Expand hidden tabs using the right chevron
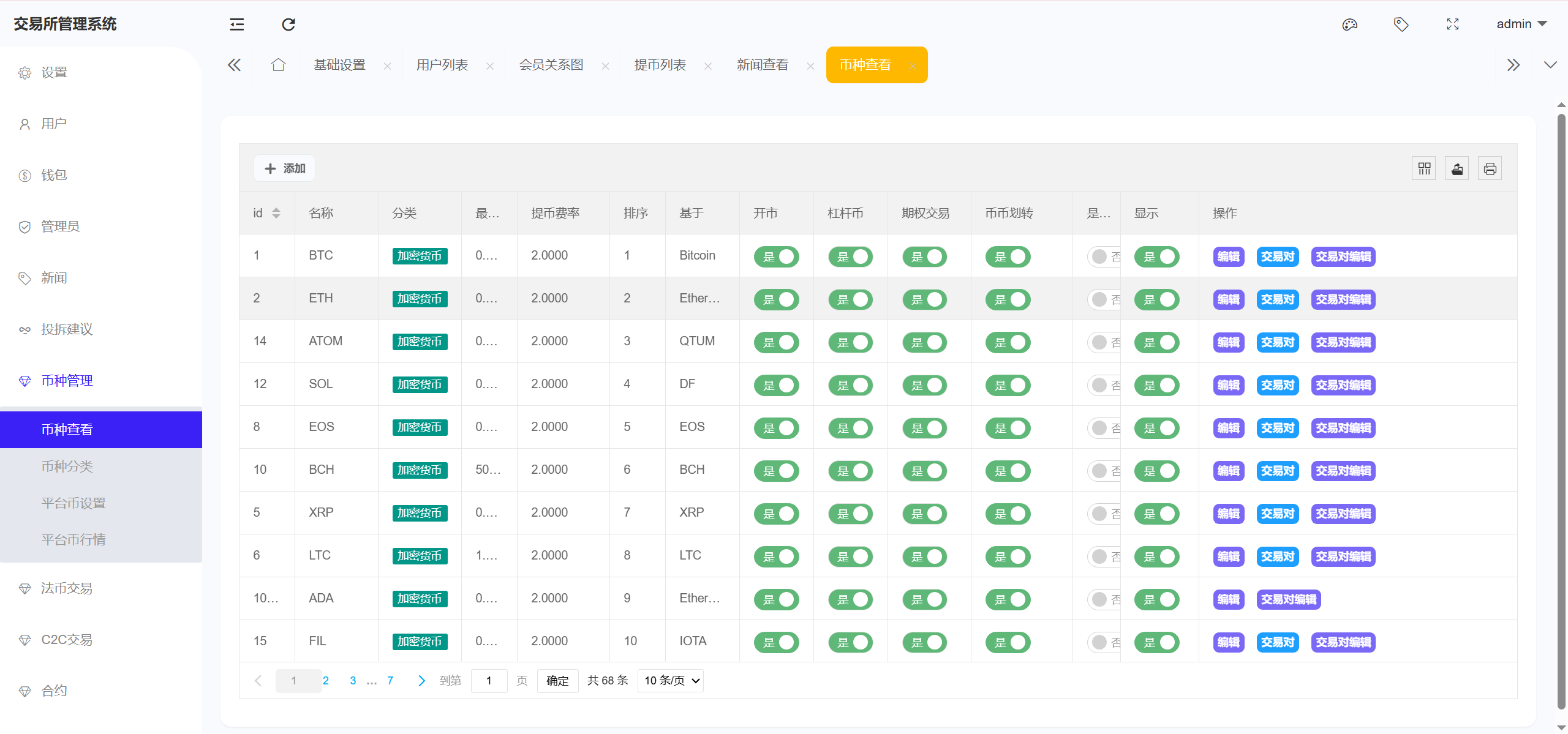The image size is (1568, 734). pyautogui.click(x=1514, y=64)
